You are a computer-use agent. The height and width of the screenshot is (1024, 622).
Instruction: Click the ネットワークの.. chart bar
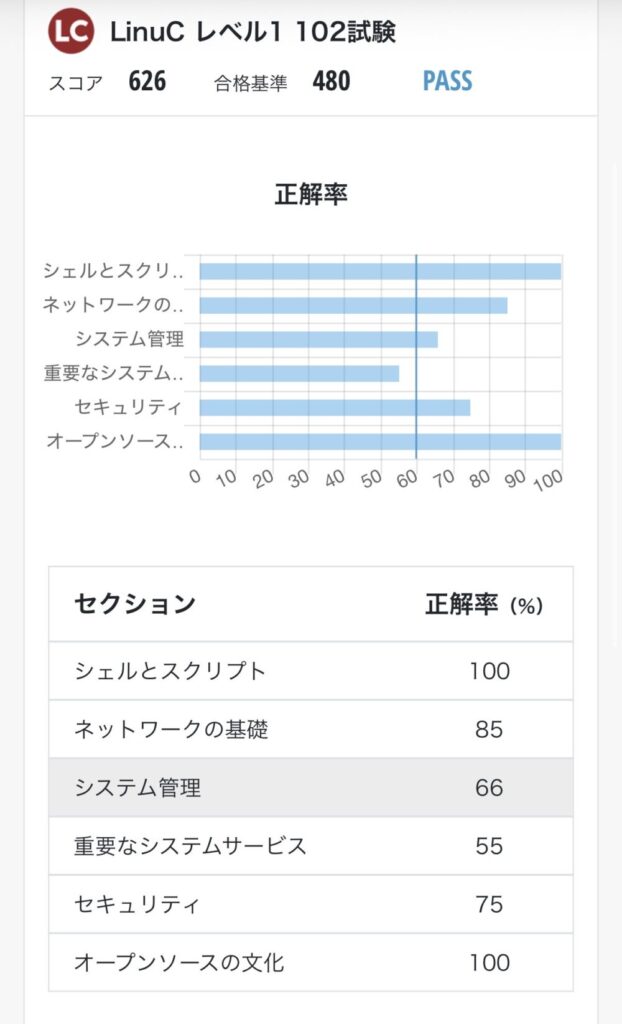point(353,305)
